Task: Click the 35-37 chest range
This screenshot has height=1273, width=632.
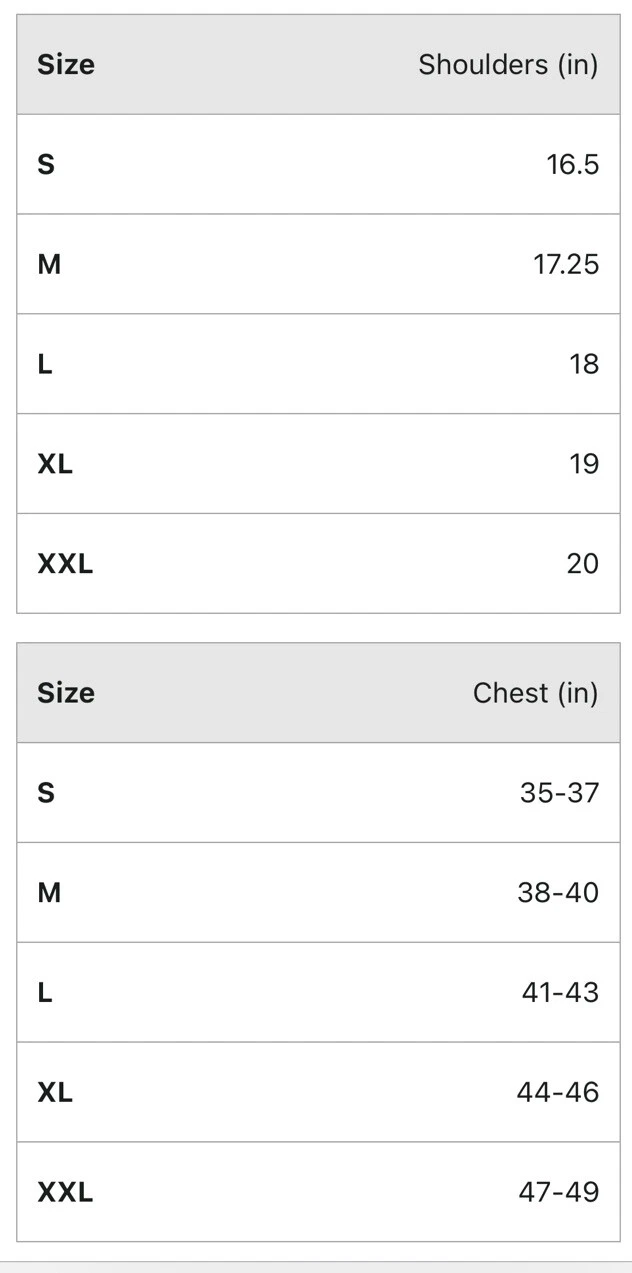Action: [559, 793]
